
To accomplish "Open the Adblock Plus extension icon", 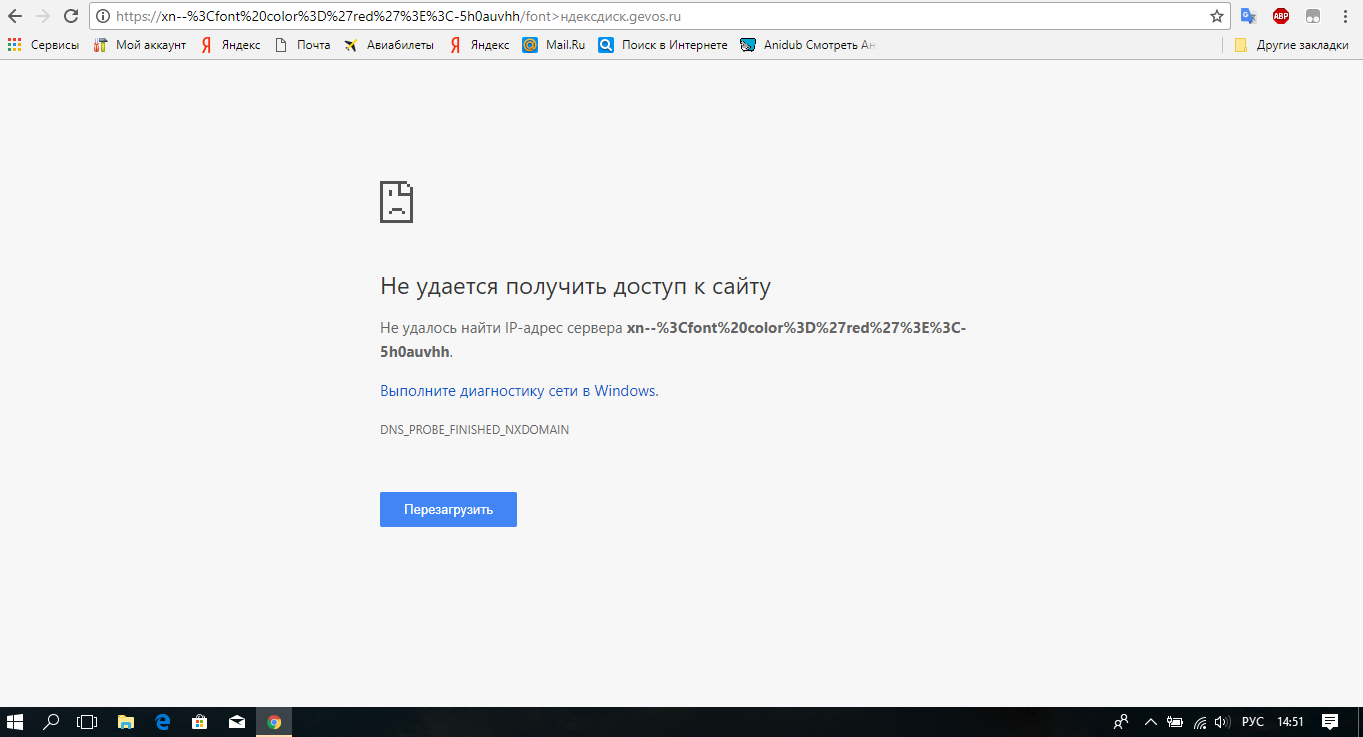I will [1280, 16].
